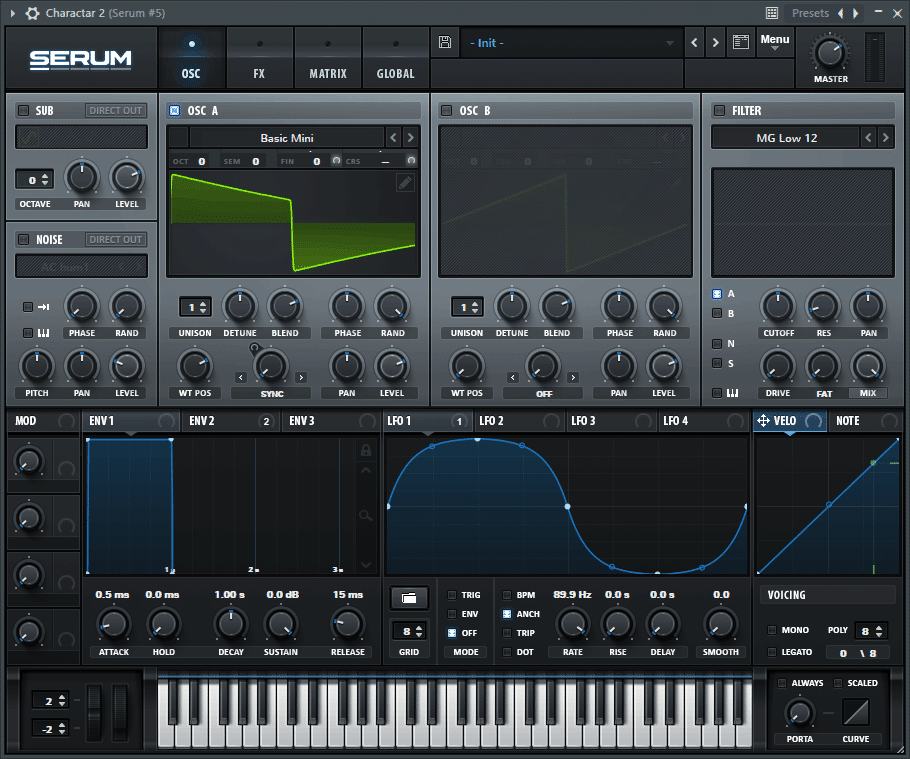Select previous OSC A wavetable
Viewport: 910px width, 759px height.
(x=393, y=138)
